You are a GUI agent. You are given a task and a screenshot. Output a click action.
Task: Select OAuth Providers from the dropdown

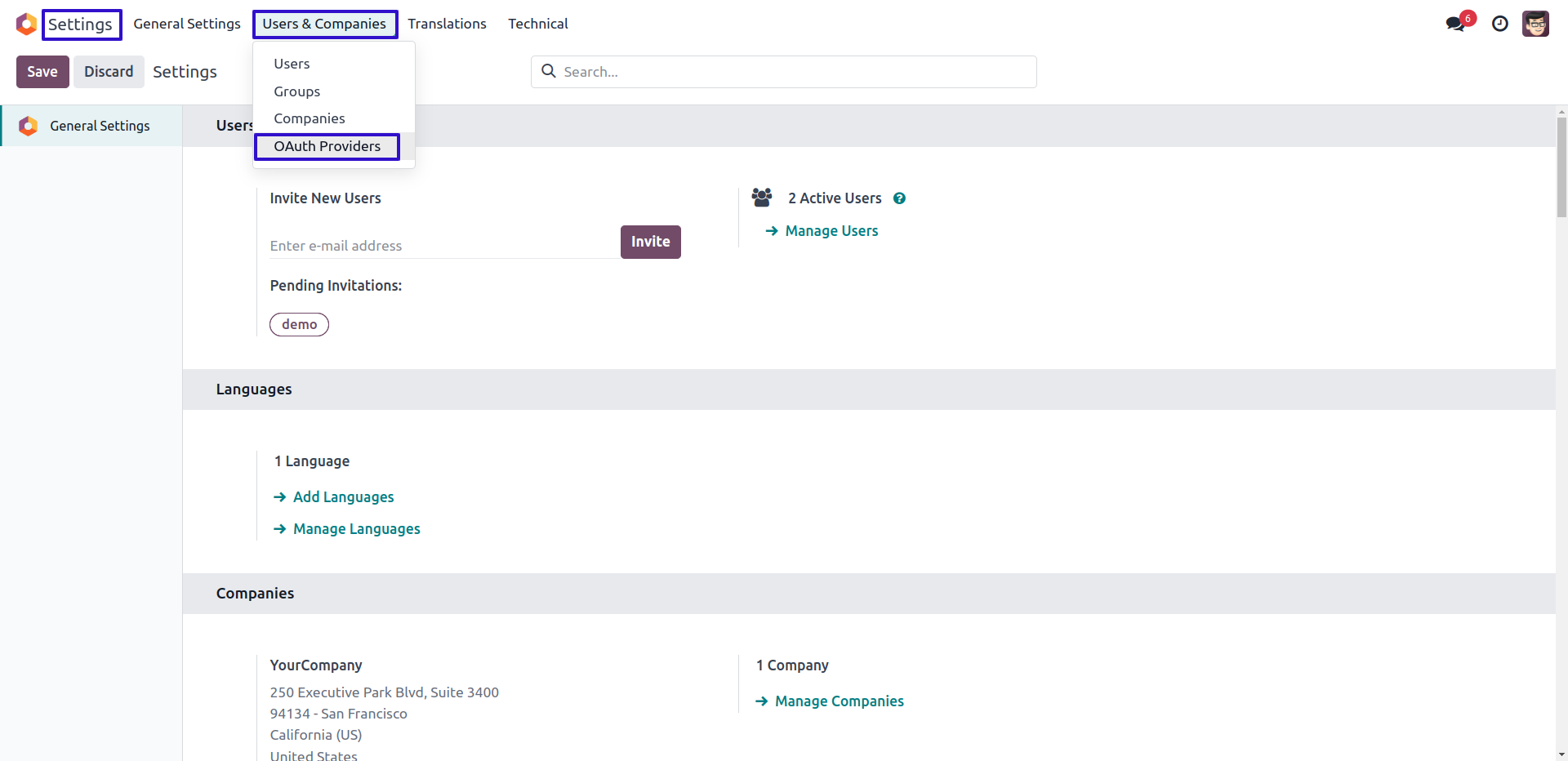click(x=327, y=147)
